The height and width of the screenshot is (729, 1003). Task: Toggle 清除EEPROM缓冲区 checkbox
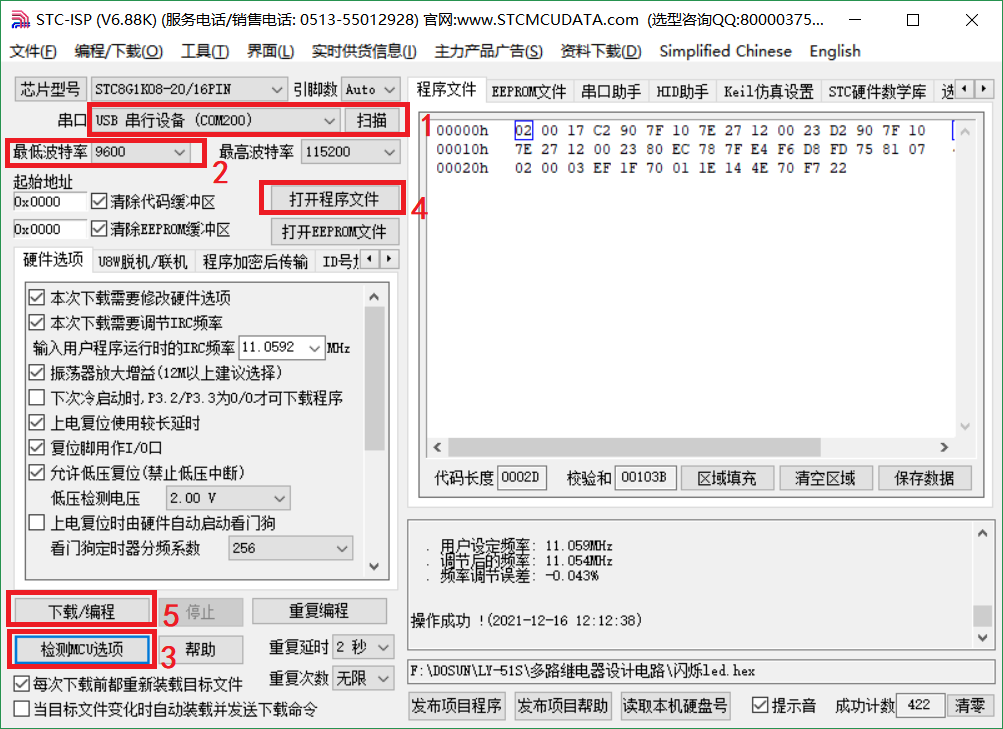click(x=99, y=229)
